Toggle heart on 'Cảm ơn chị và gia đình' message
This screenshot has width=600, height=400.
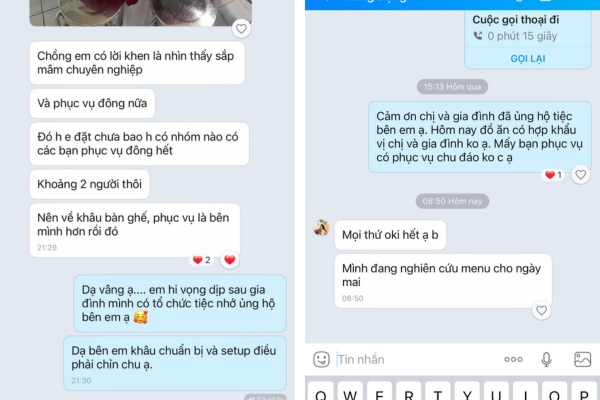coord(580,175)
